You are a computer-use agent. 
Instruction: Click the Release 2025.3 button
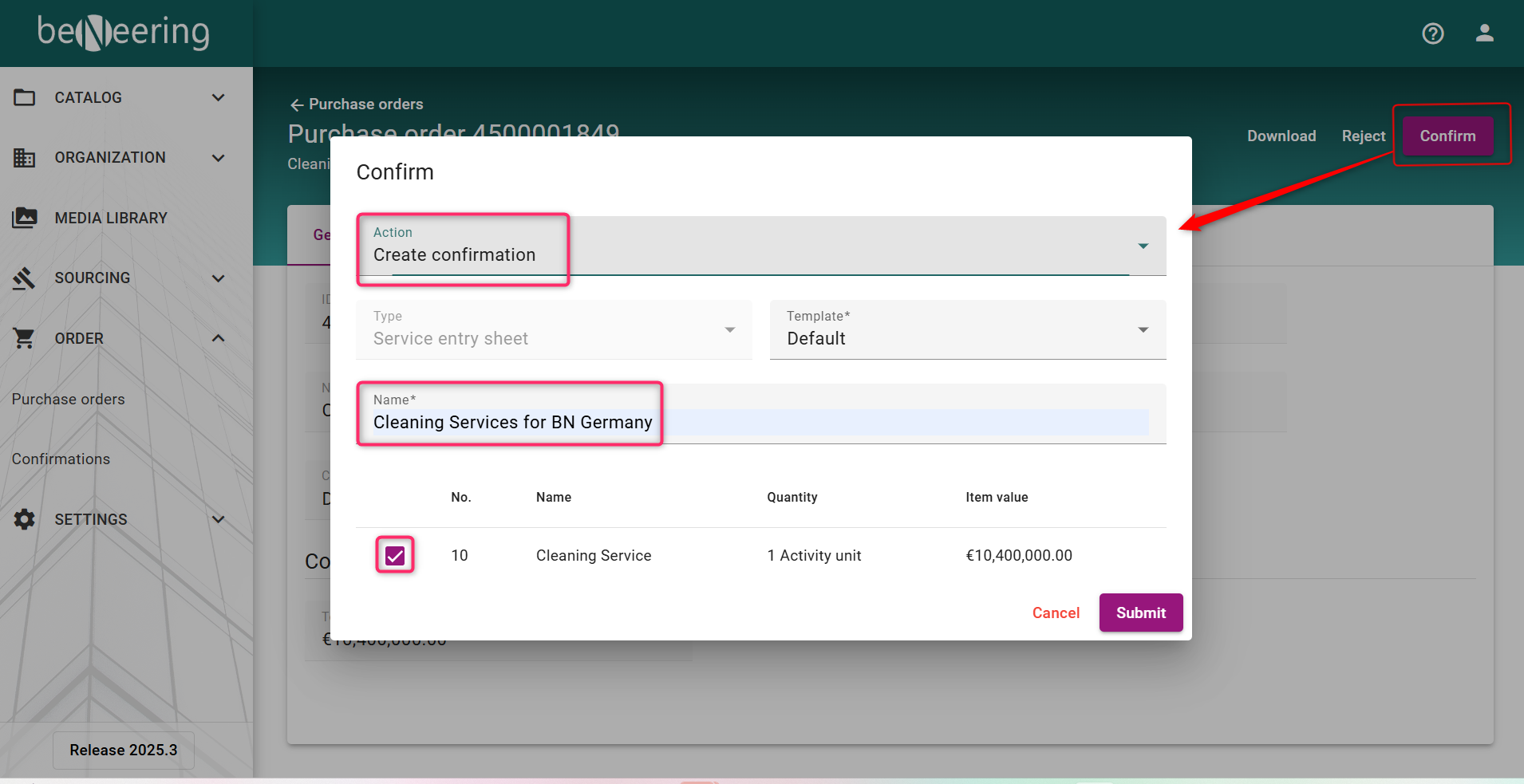(x=124, y=750)
